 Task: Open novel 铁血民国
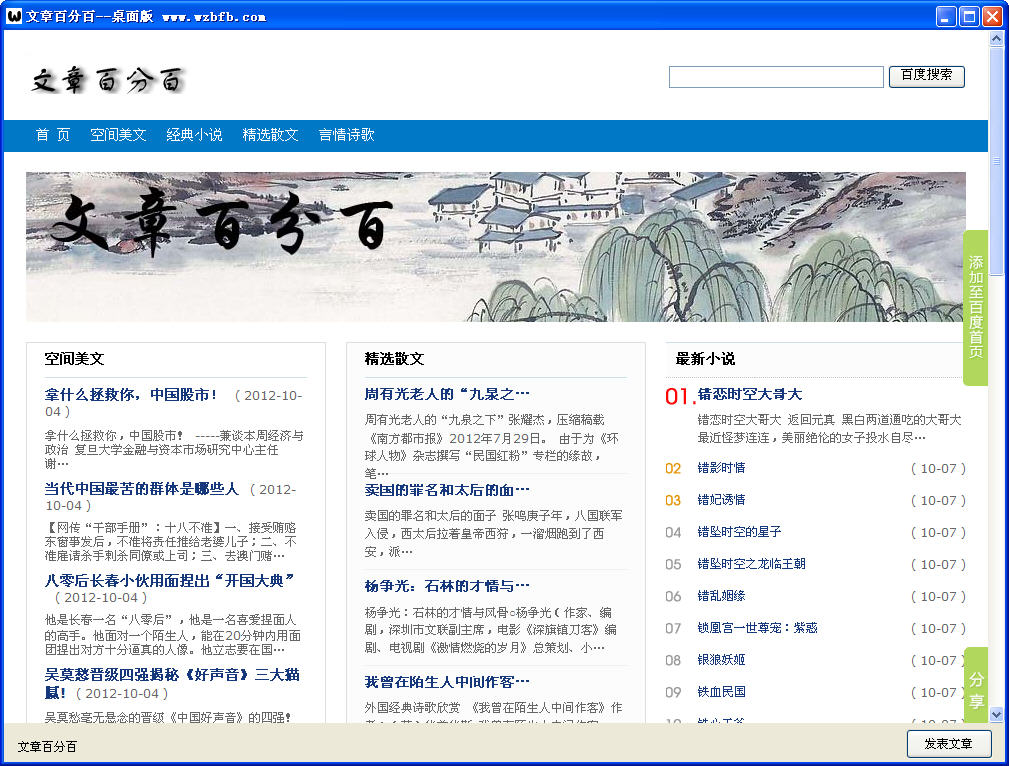pyautogui.click(x=721, y=692)
